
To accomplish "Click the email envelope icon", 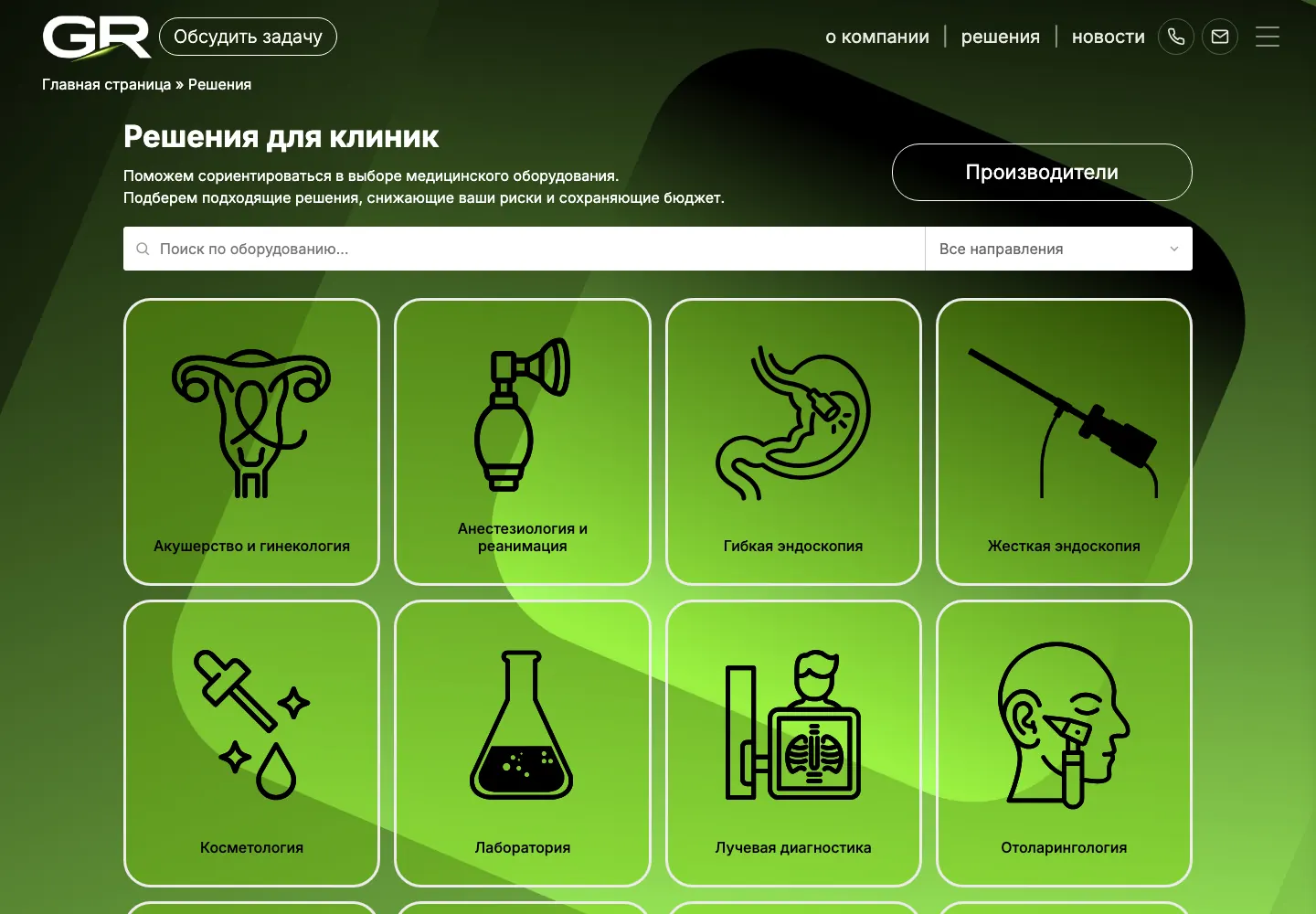I will pos(1220,37).
